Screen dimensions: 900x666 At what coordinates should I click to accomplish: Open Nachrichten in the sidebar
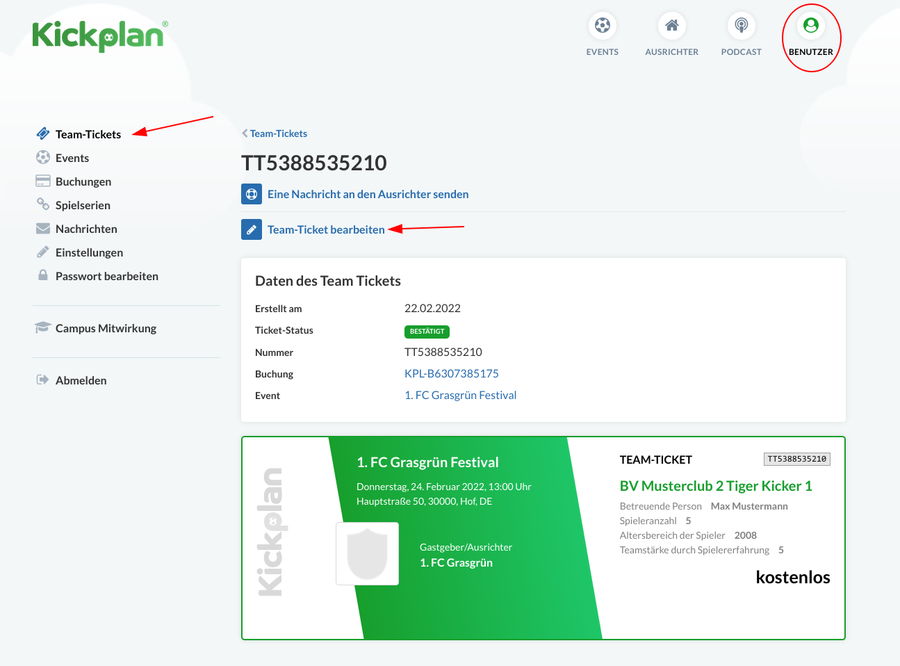pos(86,229)
